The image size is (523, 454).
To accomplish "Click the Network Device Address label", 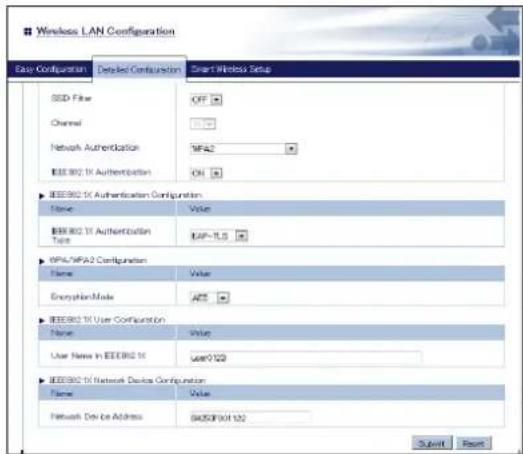I will tap(96, 416).
